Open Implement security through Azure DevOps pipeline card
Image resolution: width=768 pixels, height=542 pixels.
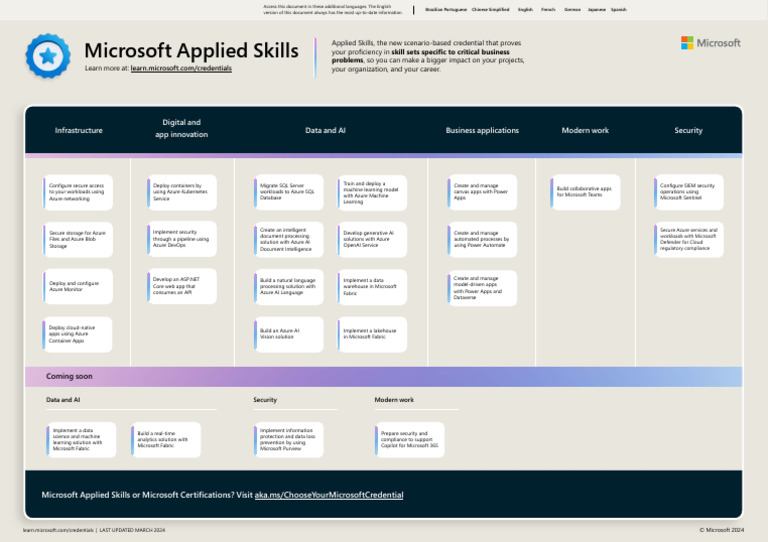182,239
